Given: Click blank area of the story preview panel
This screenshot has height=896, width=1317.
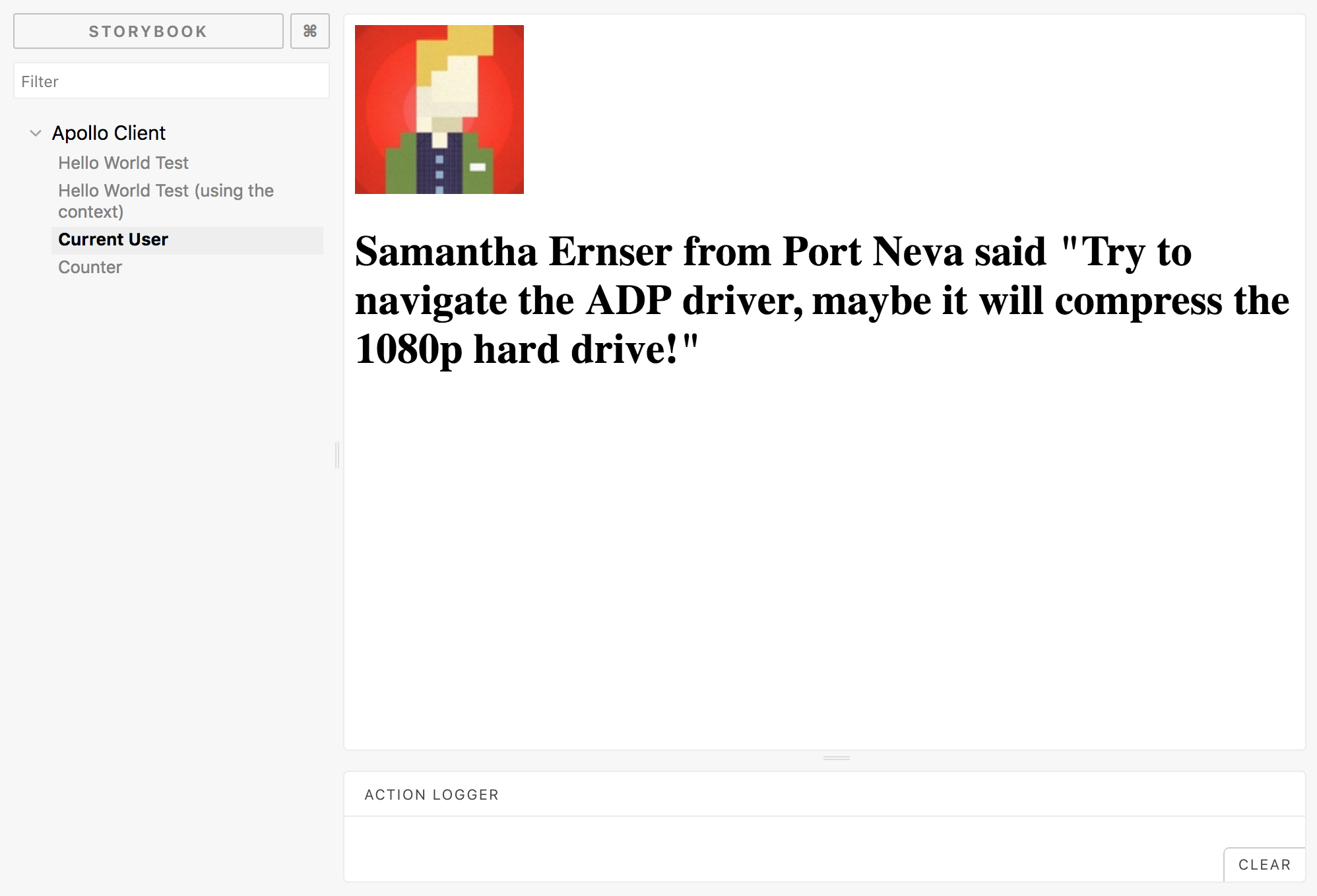Looking at the screenshot, I should [x=825, y=561].
